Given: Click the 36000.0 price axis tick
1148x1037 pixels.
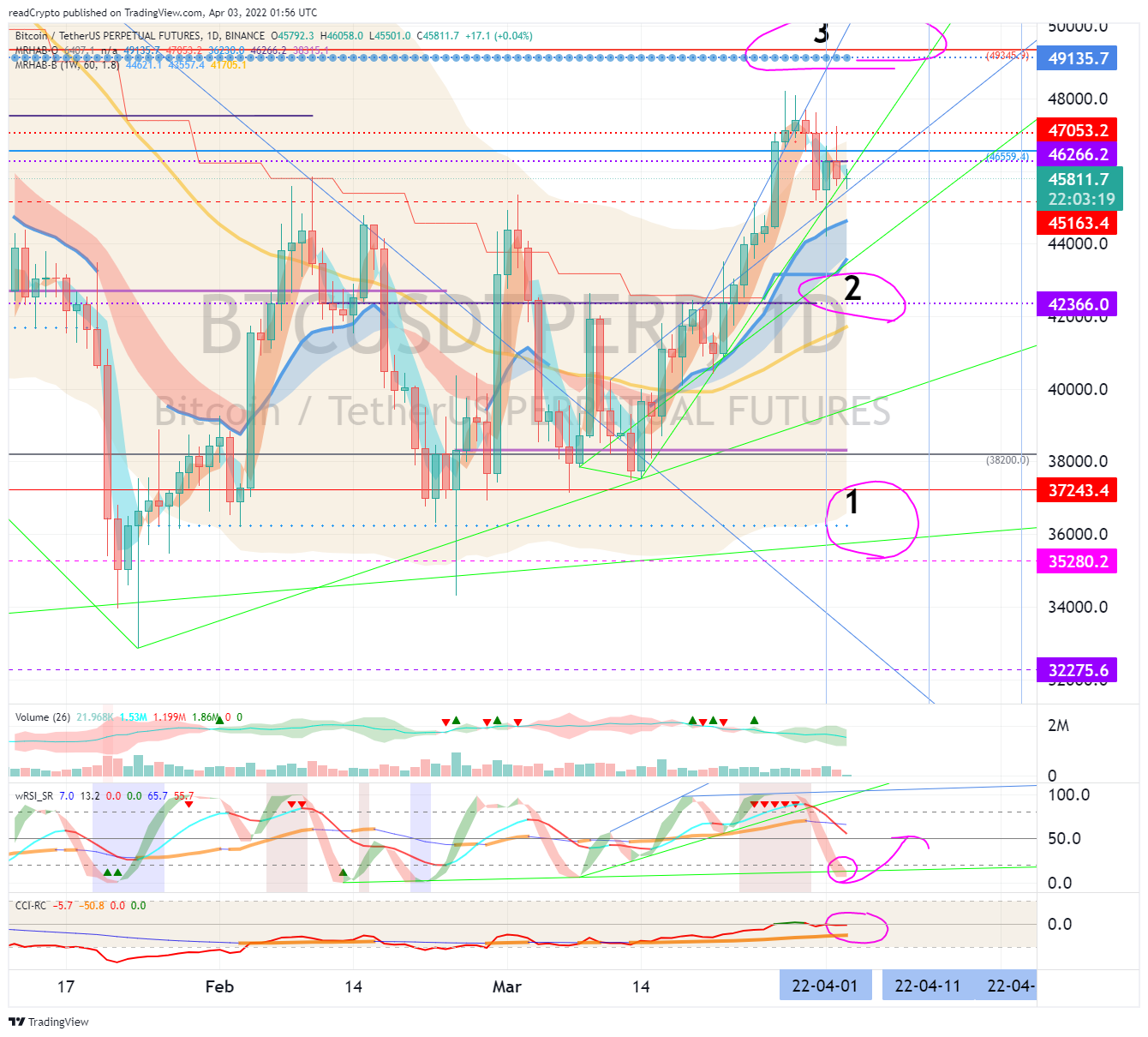Looking at the screenshot, I should tap(1078, 534).
